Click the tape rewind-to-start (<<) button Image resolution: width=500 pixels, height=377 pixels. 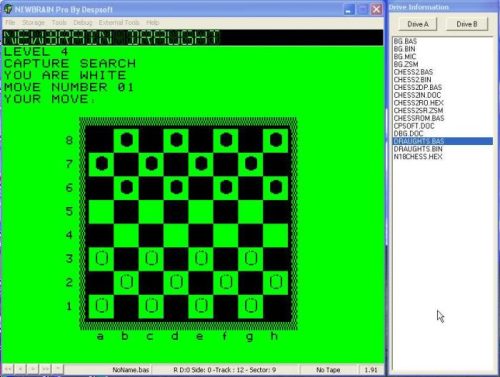point(8,369)
